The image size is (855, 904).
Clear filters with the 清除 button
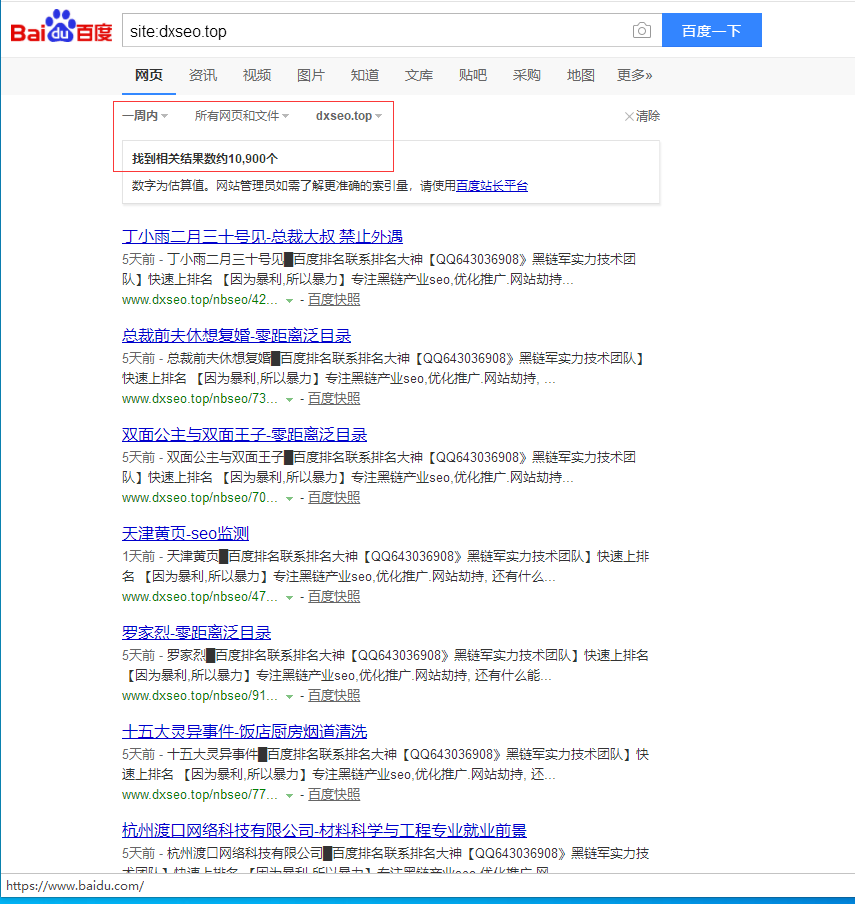click(642, 116)
